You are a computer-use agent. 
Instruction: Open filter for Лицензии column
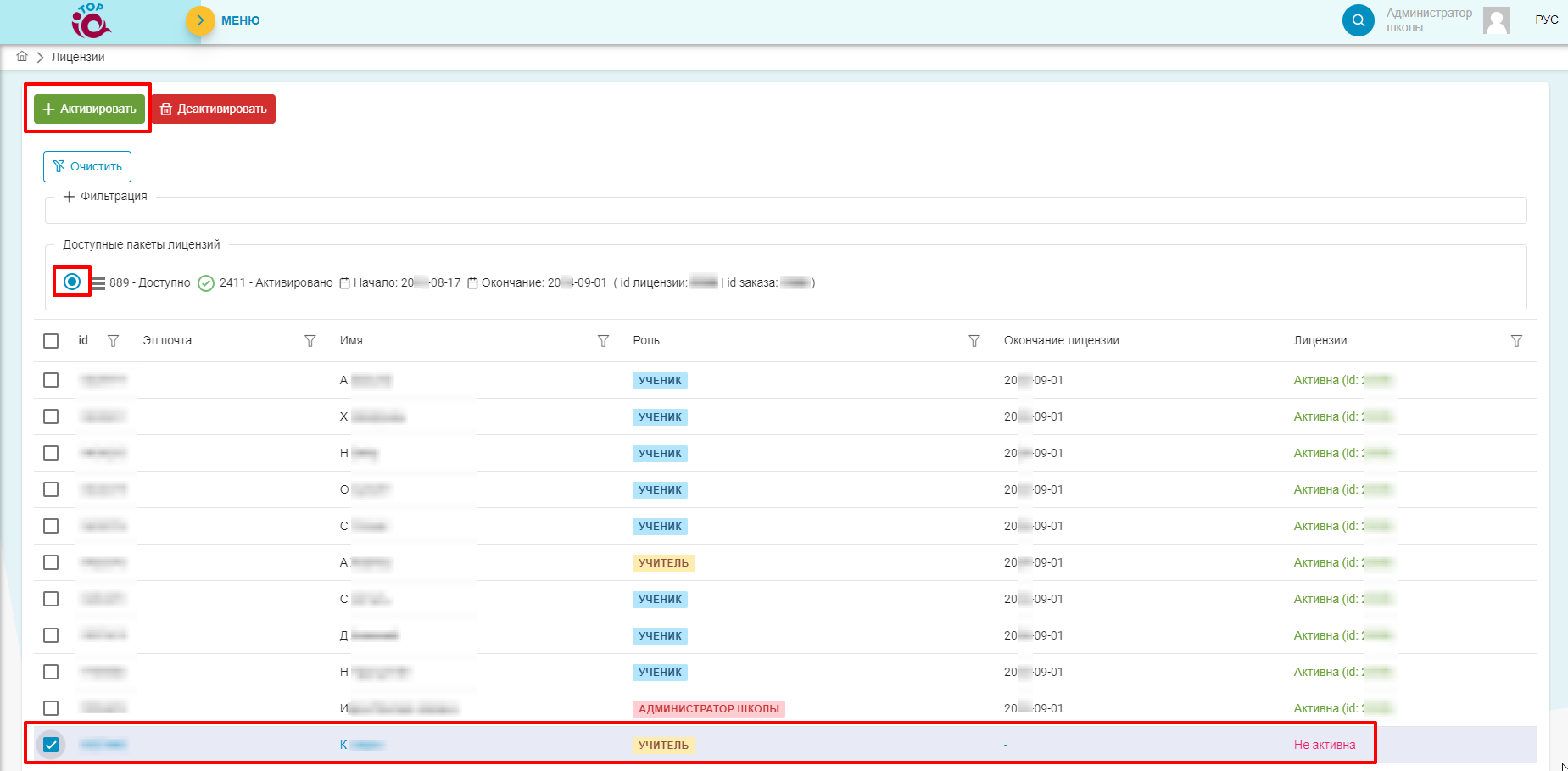pyautogui.click(x=1516, y=341)
